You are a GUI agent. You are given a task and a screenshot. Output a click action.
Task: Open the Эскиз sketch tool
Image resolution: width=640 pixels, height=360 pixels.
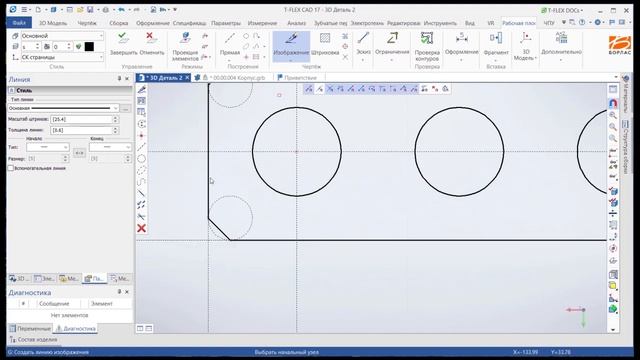tap(363, 46)
